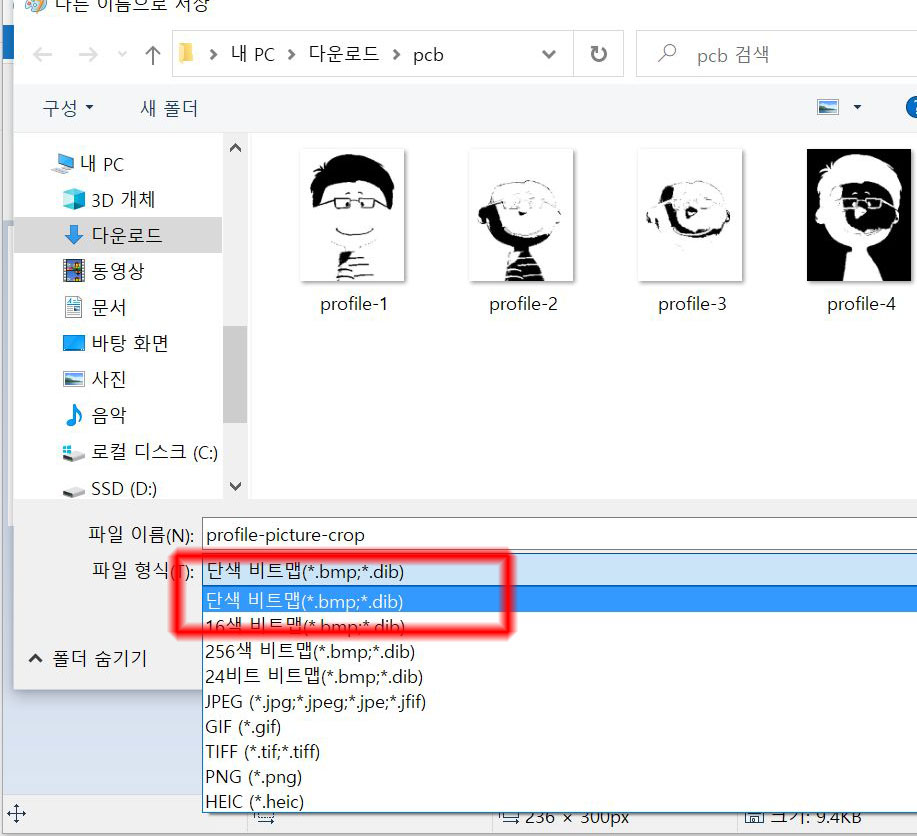Choose TIFF format option
917x836 pixels.
tap(560, 752)
